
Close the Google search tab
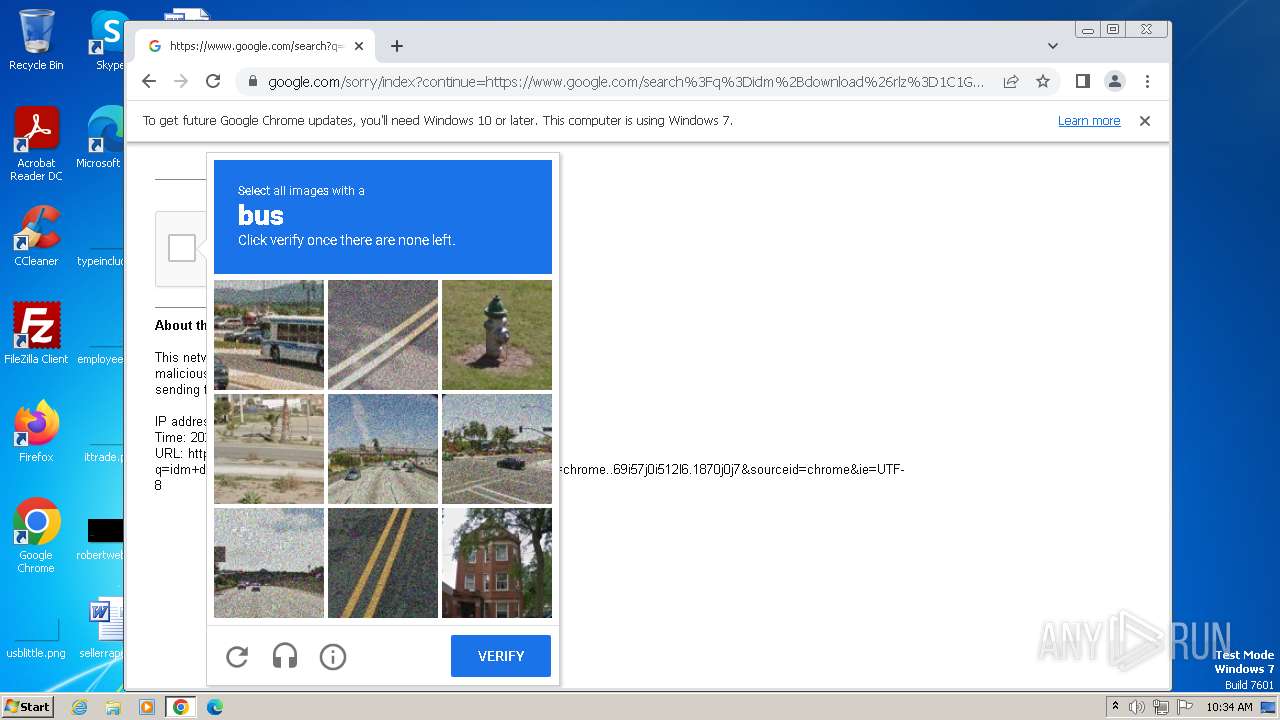359,46
